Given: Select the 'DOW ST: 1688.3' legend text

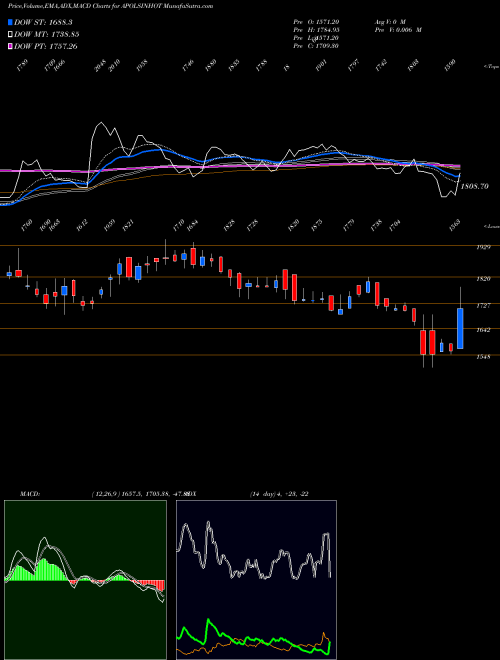Looking at the screenshot, I should click(x=43, y=22).
